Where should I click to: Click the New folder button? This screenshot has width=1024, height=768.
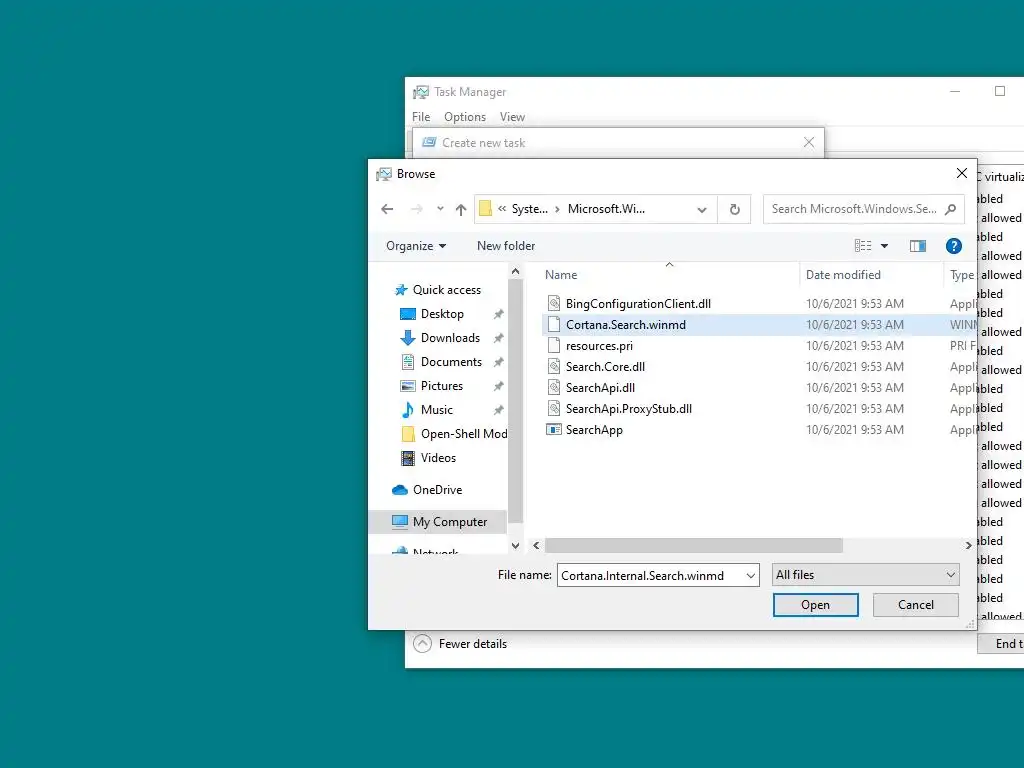(x=506, y=246)
